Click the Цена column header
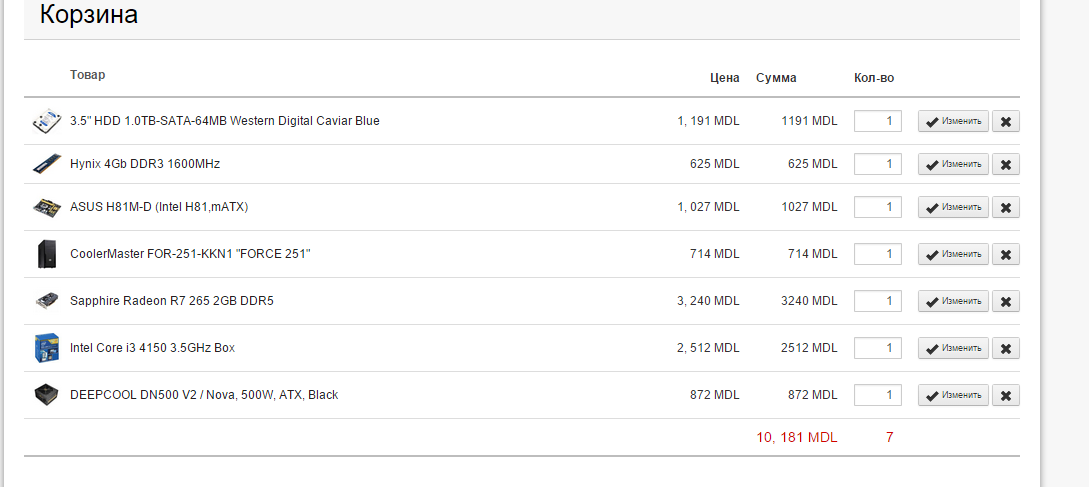 (x=724, y=79)
